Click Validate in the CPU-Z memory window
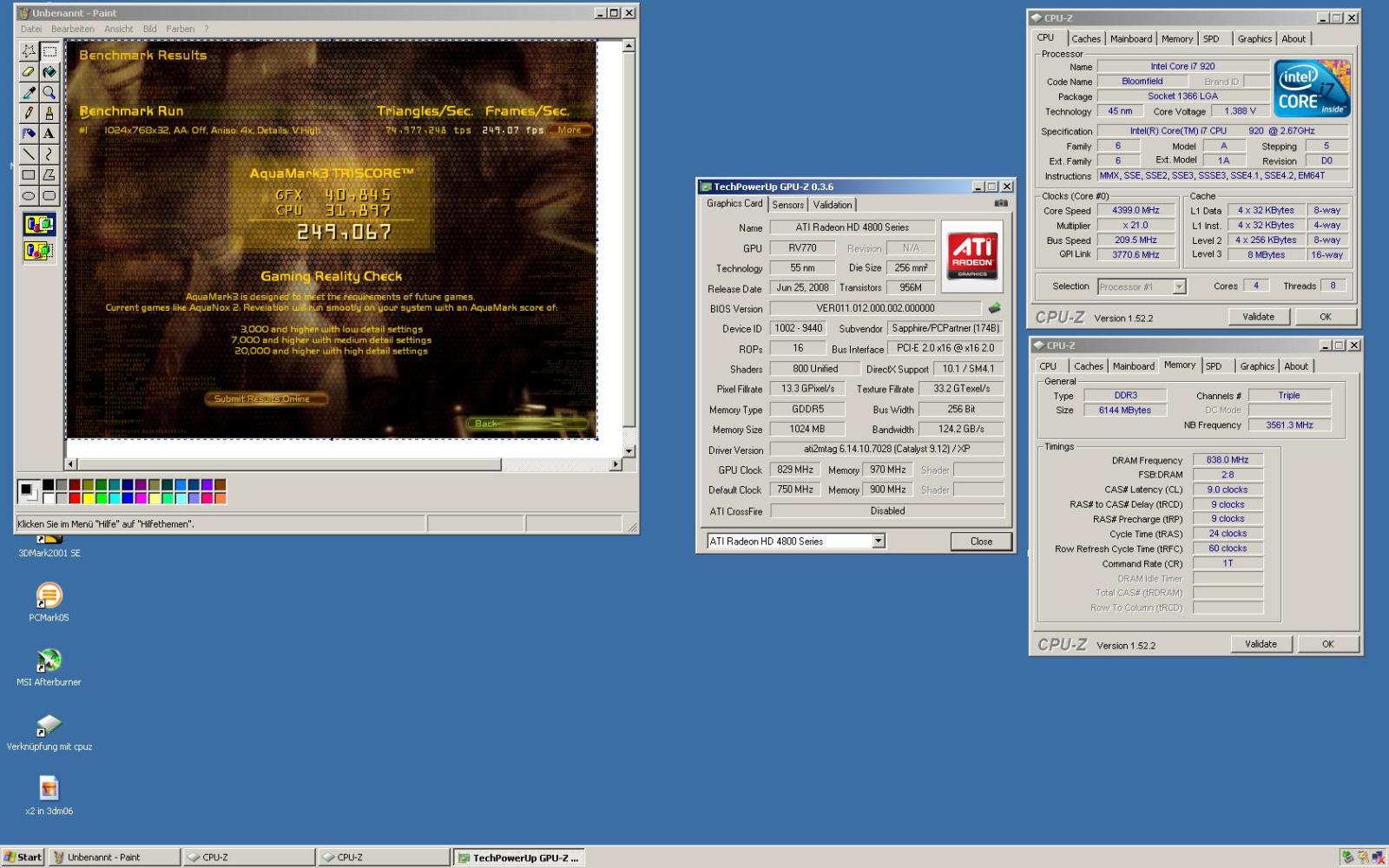Image resolution: width=1389 pixels, height=868 pixels. coord(1261,644)
